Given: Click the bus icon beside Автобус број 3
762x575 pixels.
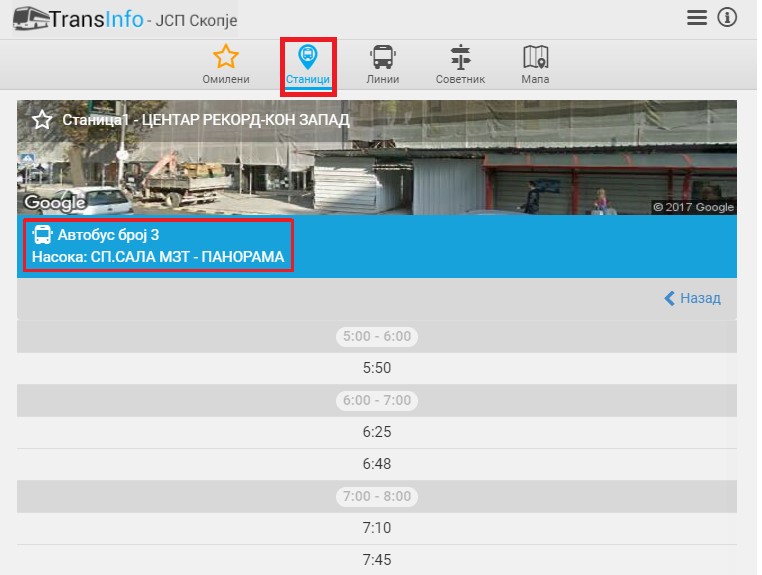Looking at the screenshot, I should [x=42, y=235].
